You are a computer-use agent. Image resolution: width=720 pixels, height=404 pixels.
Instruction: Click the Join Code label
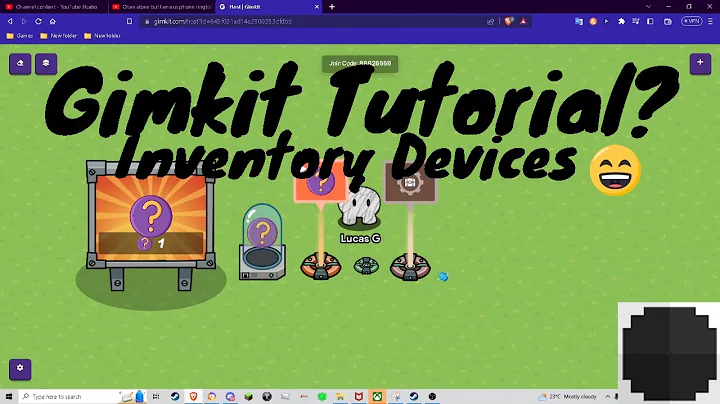[360, 64]
